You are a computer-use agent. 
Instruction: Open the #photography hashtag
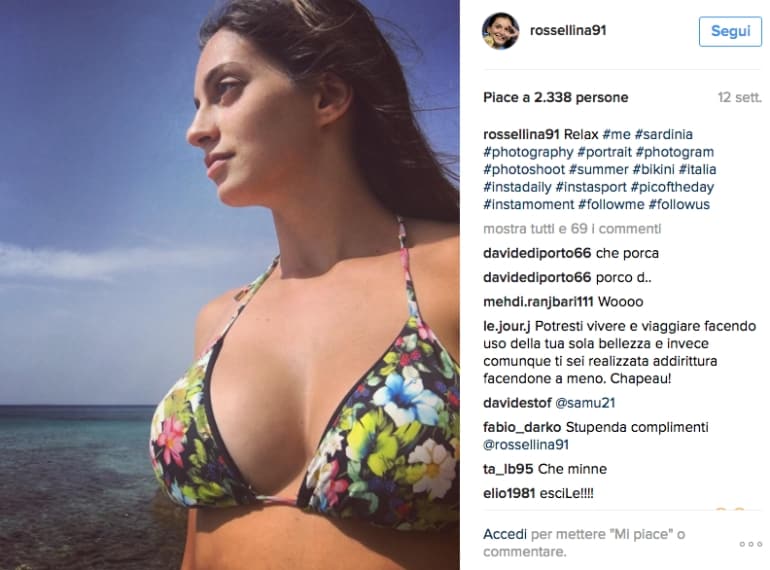528,152
